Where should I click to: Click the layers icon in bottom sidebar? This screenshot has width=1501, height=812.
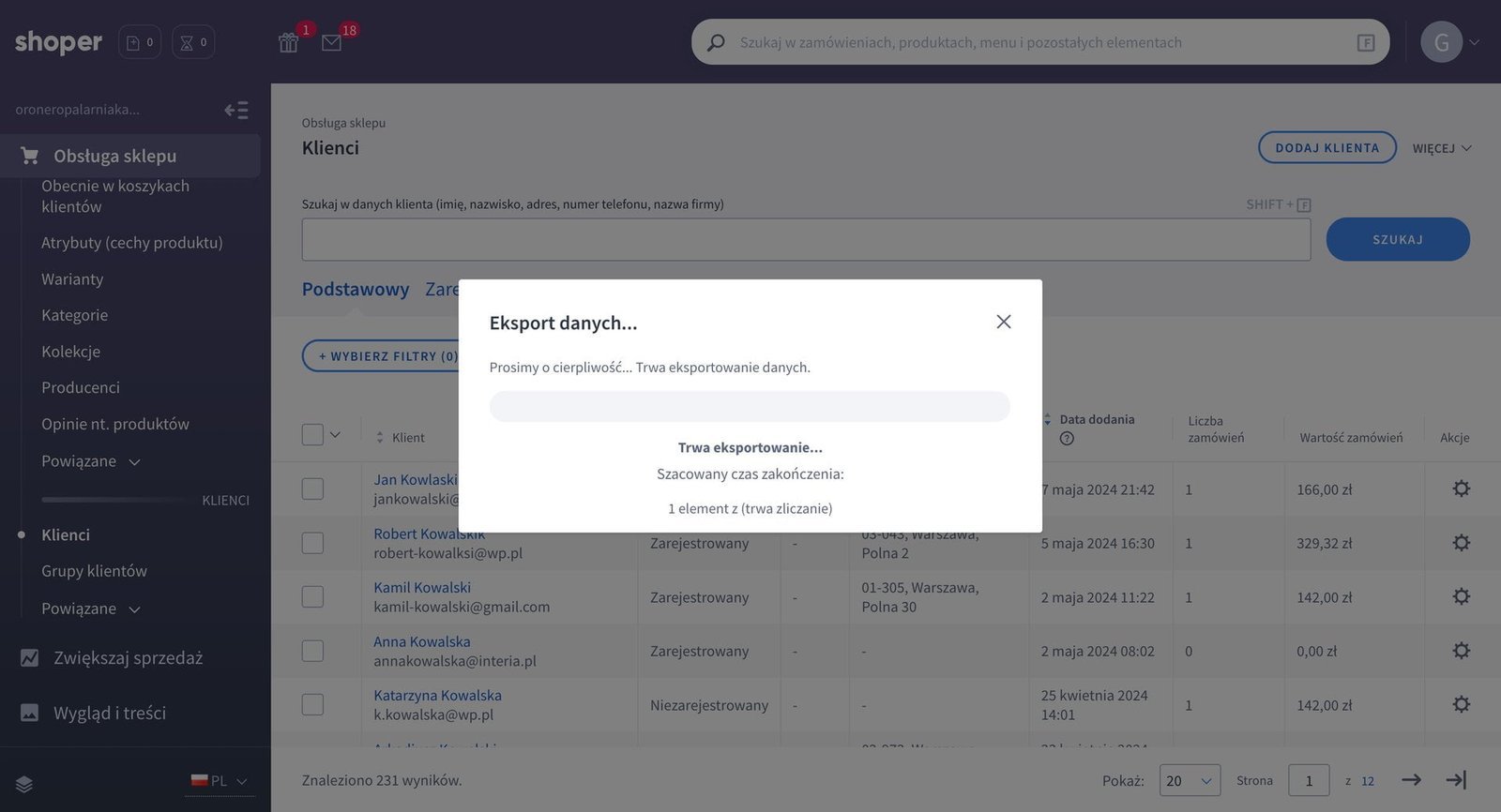coord(24,785)
